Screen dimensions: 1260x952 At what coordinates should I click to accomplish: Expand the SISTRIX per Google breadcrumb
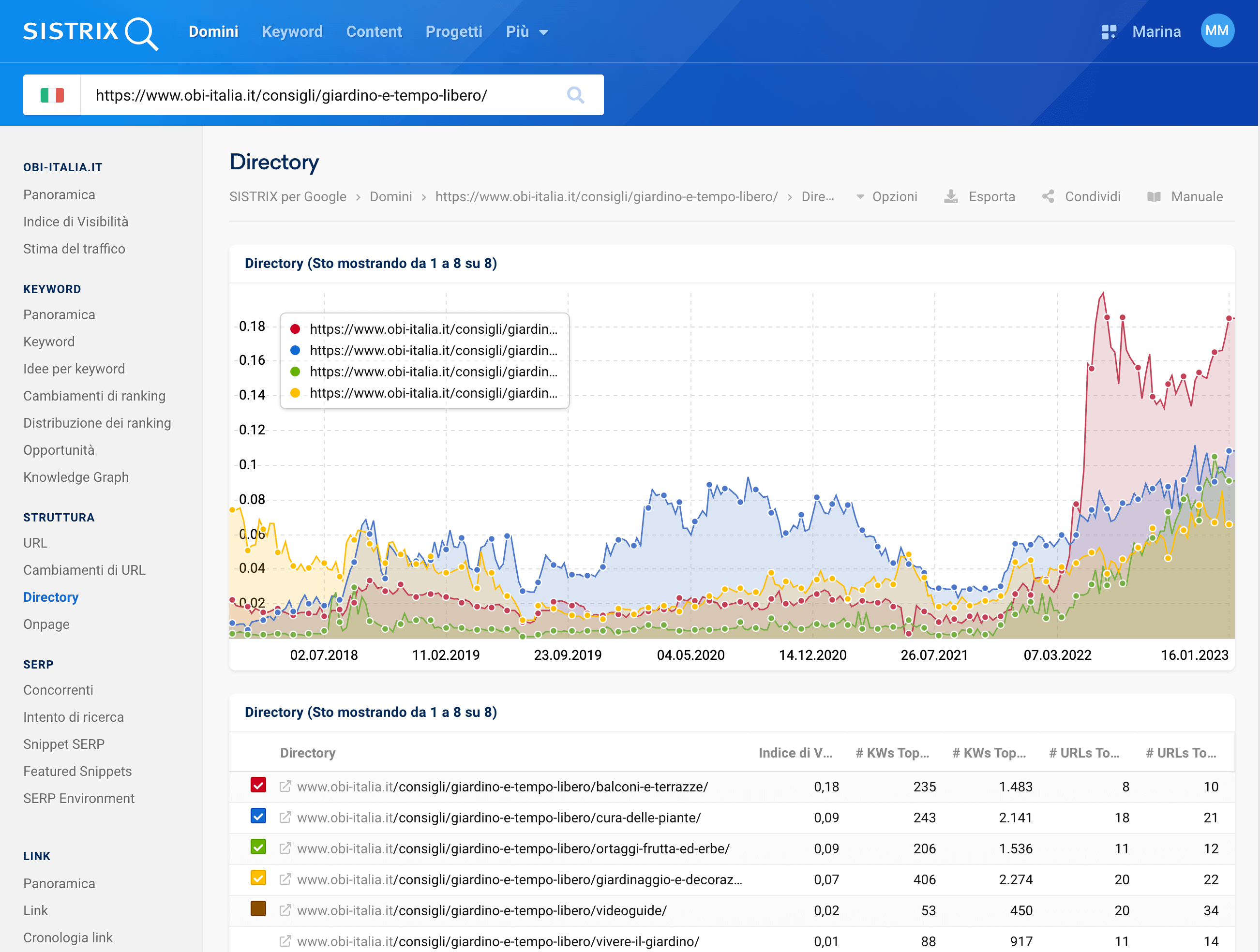[x=288, y=197]
